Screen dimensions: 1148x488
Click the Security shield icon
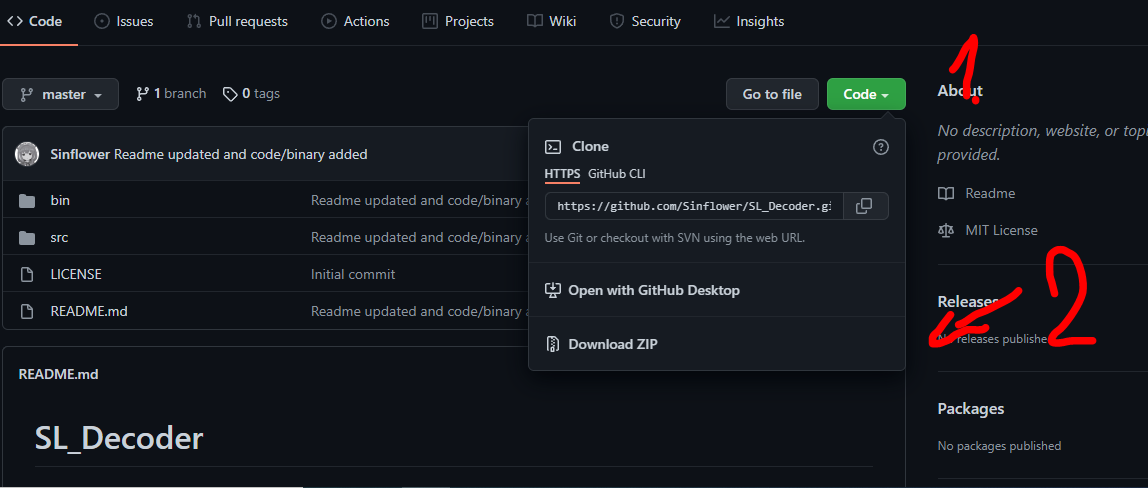(617, 21)
